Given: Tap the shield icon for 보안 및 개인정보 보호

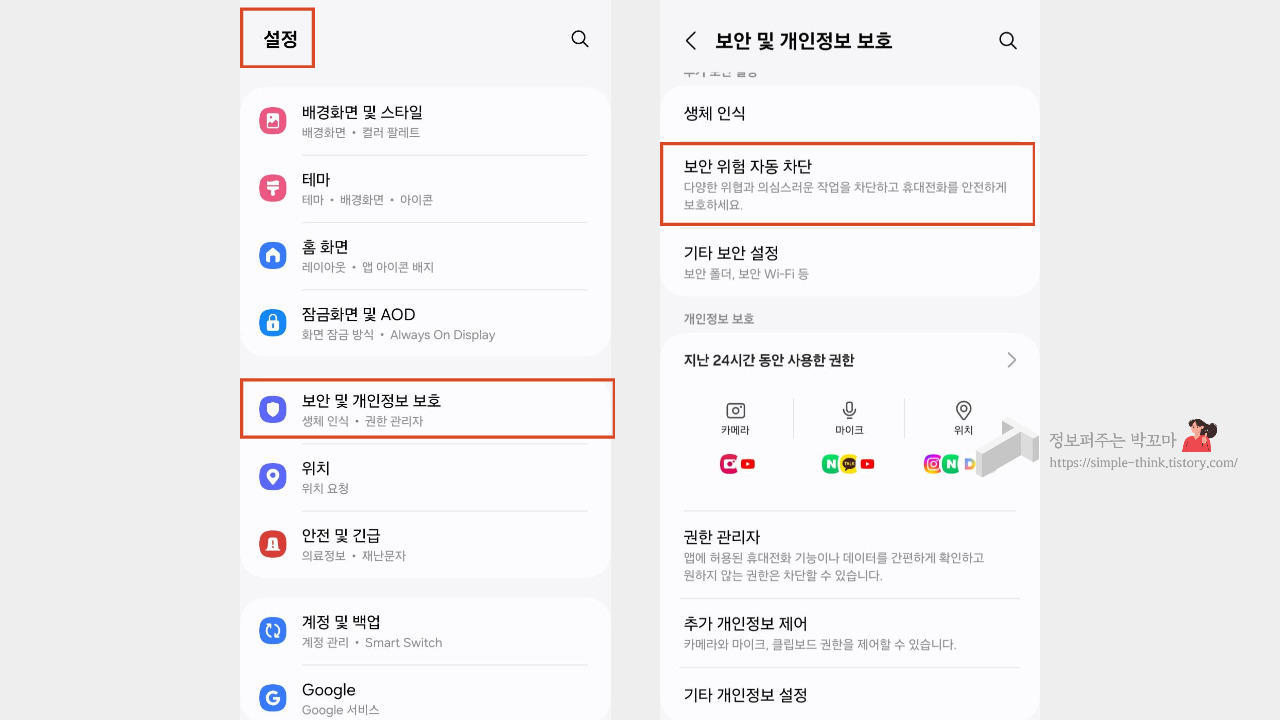Looking at the screenshot, I should point(273,409).
